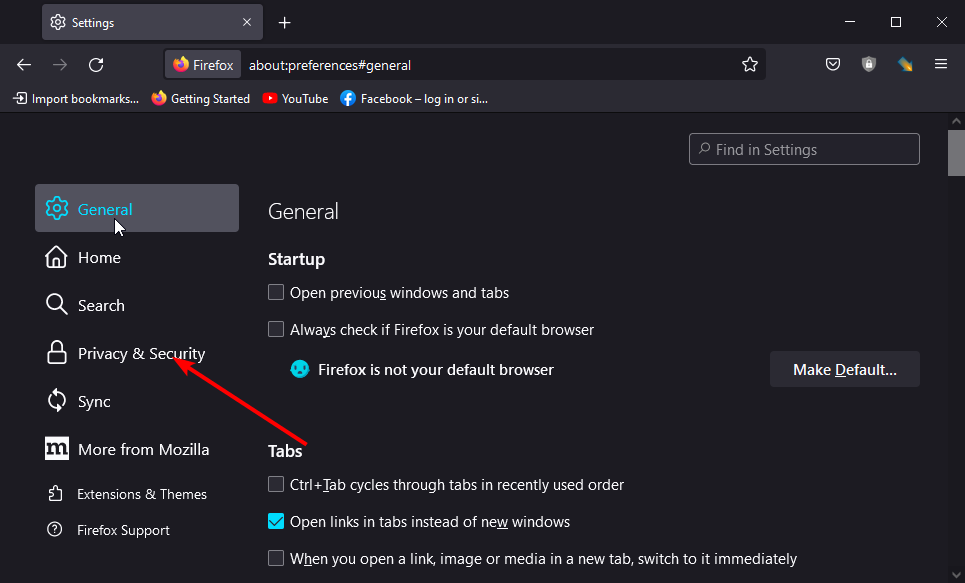The width and height of the screenshot is (965, 583).
Task: Bookmark this page with the star
Action: pos(750,64)
